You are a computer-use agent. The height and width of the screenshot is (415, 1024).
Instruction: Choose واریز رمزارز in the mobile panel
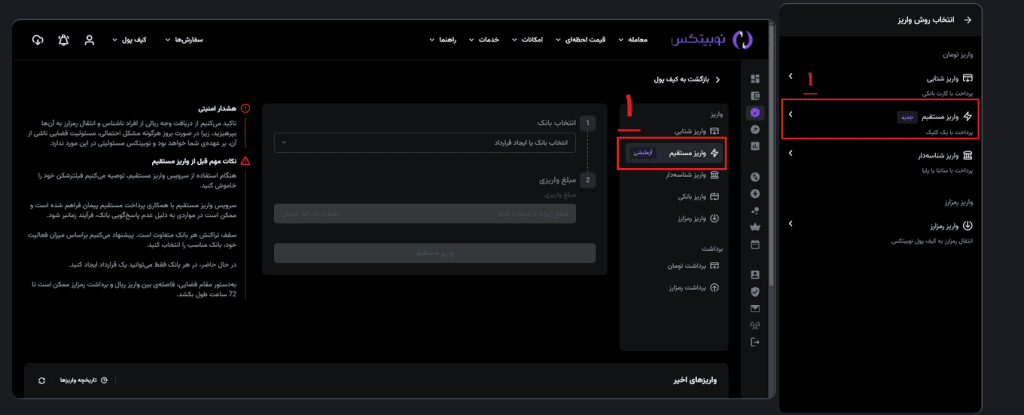click(x=895, y=230)
